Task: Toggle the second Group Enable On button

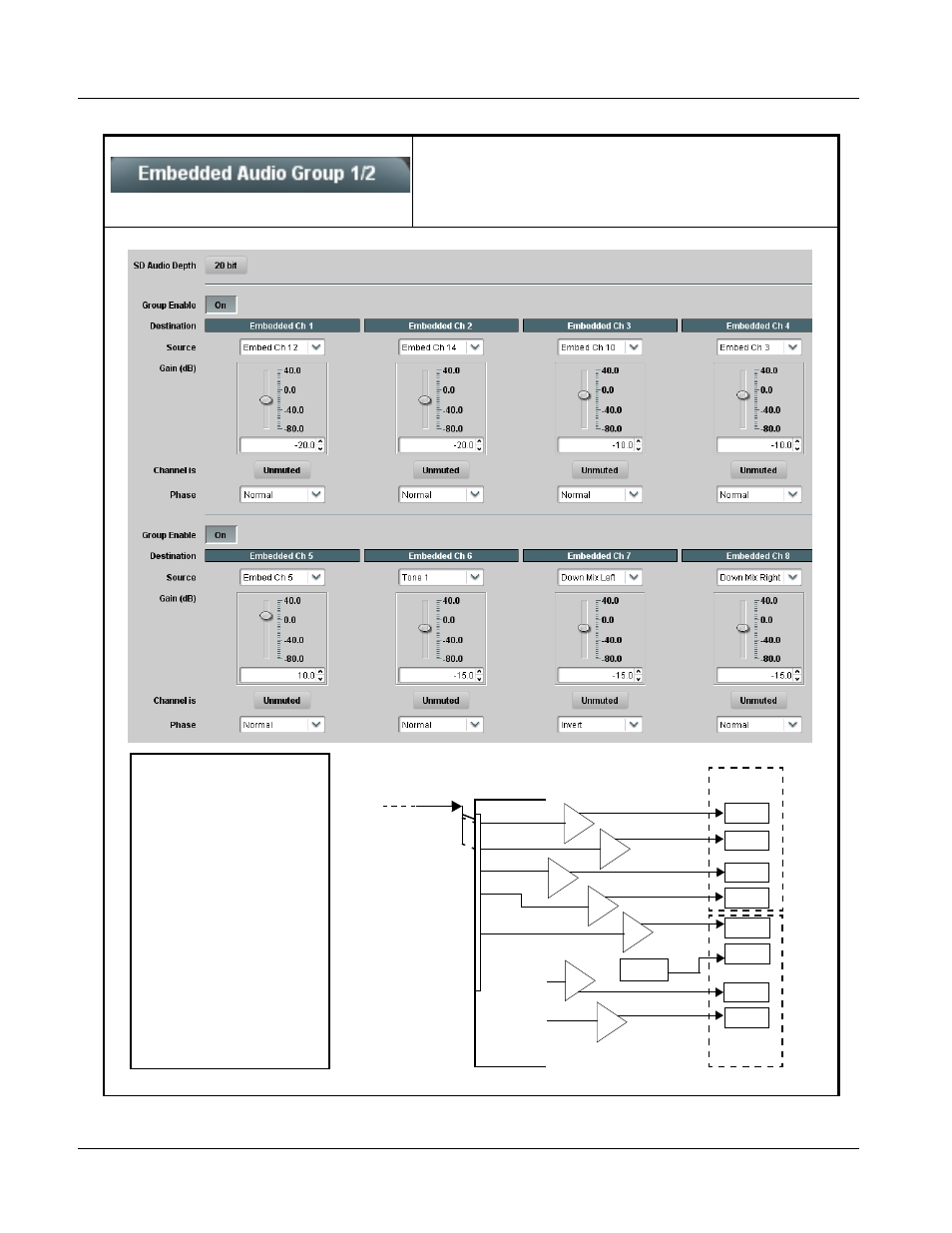Action: tap(221, 535)
